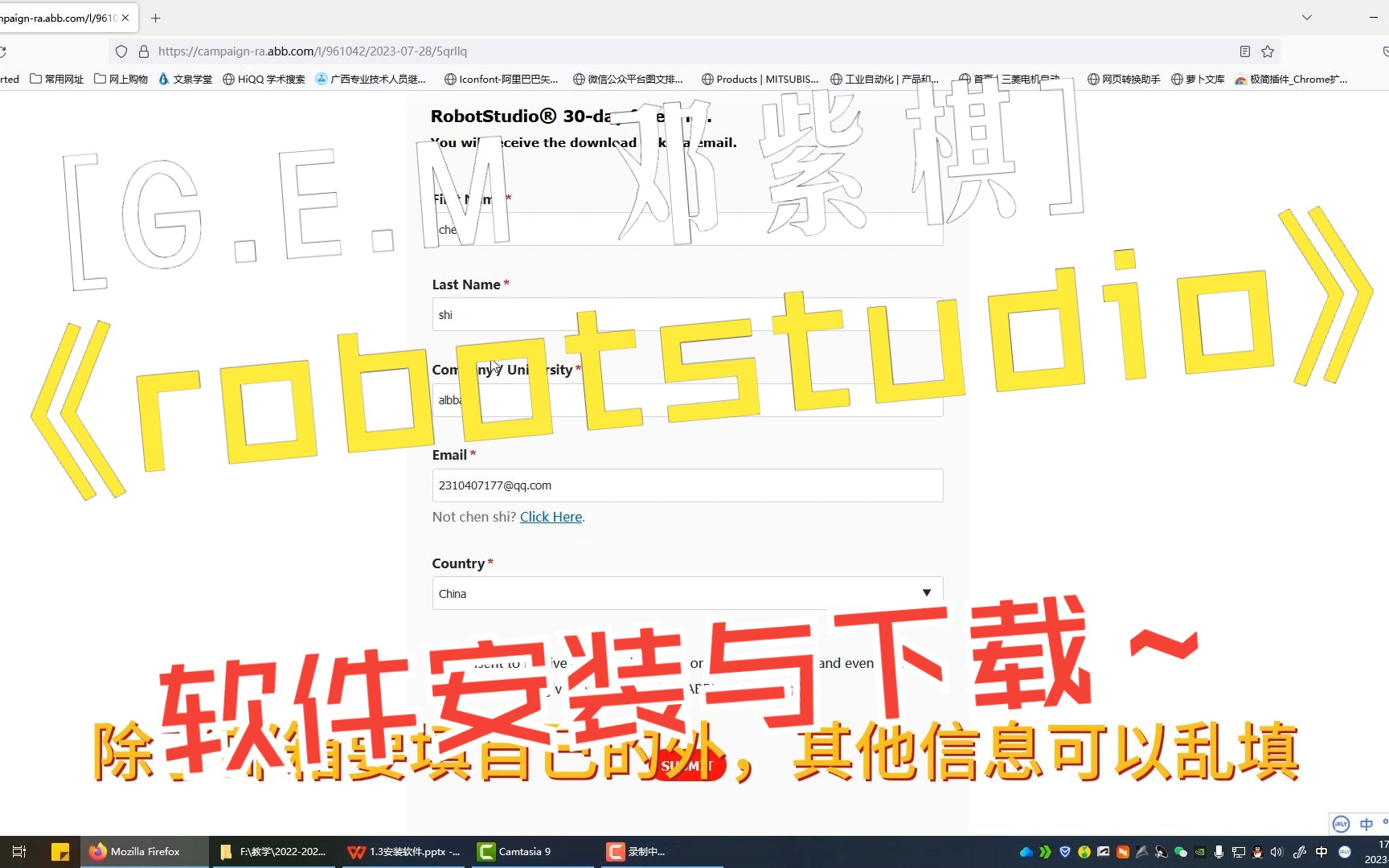The height and width of the screenshot is (868, 1389).
Task: Open the 网页转换助手 bookmark
Action: coord(1124,79)
